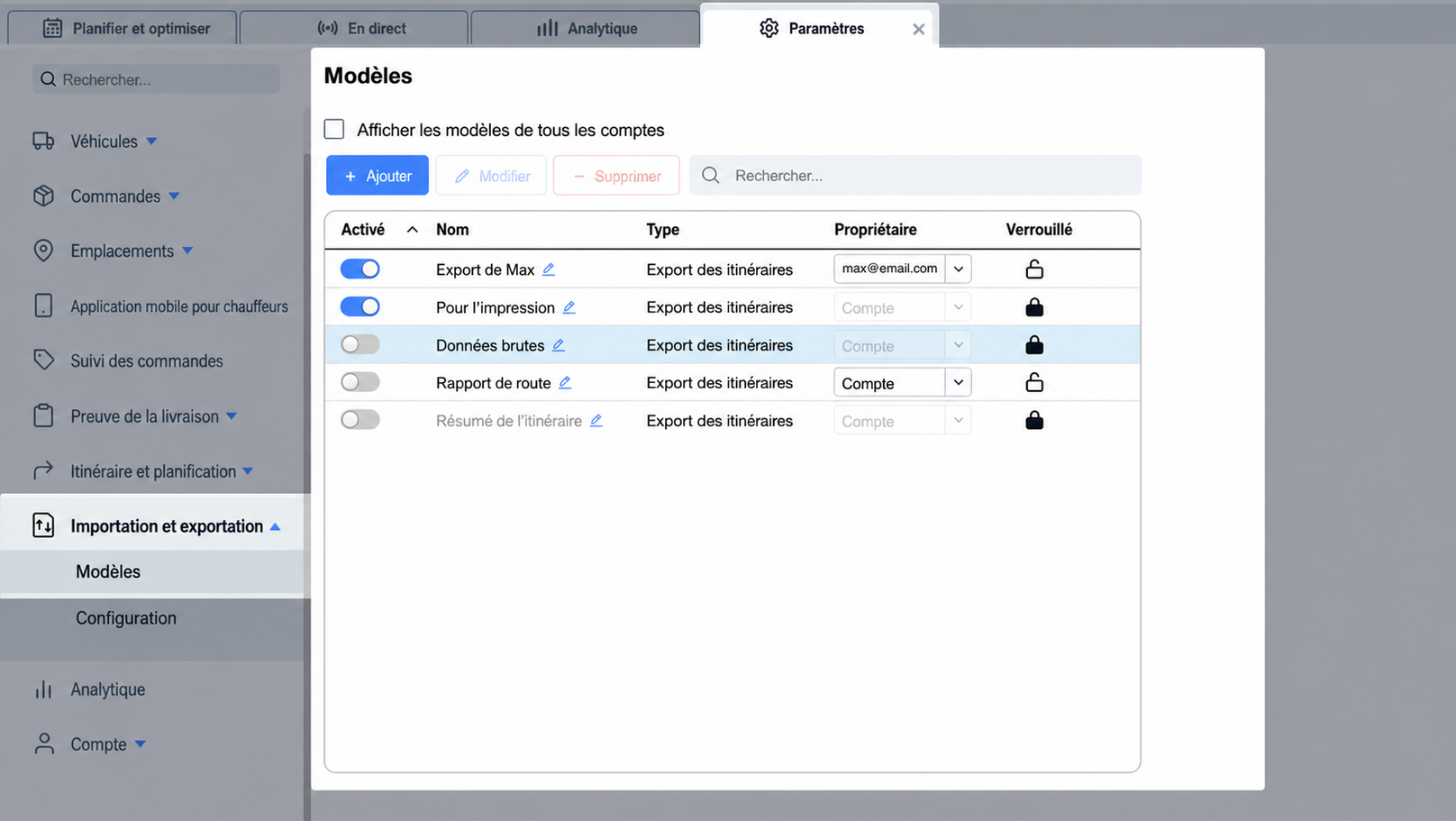Image resolution: width=1456 pixels, height=821 pixels.
Task: Click the sidebar Rechercher search field
Action: pos(157,79)
